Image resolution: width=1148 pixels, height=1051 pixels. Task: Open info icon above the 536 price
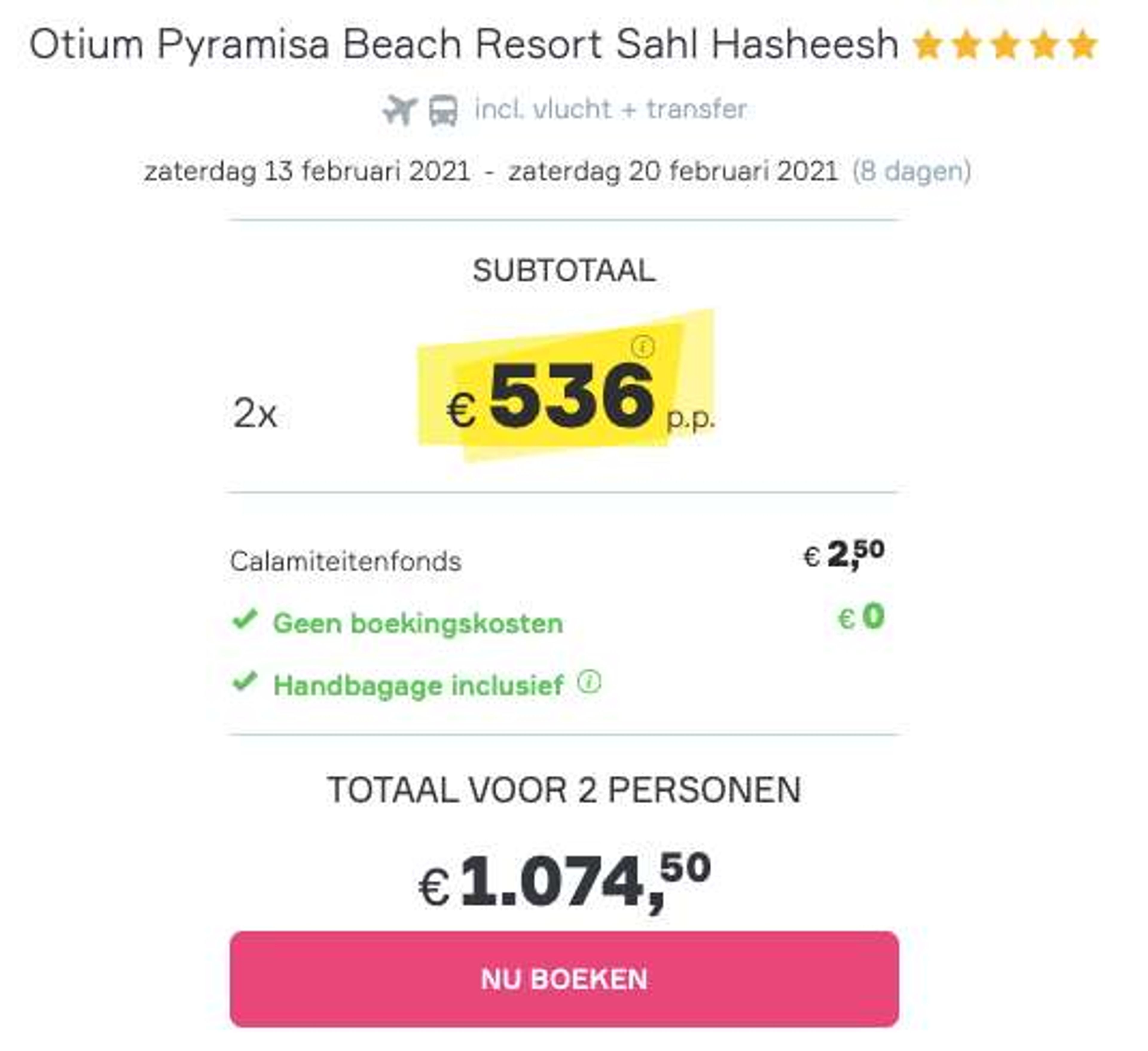pyautogui.click(x=643, y=346)
